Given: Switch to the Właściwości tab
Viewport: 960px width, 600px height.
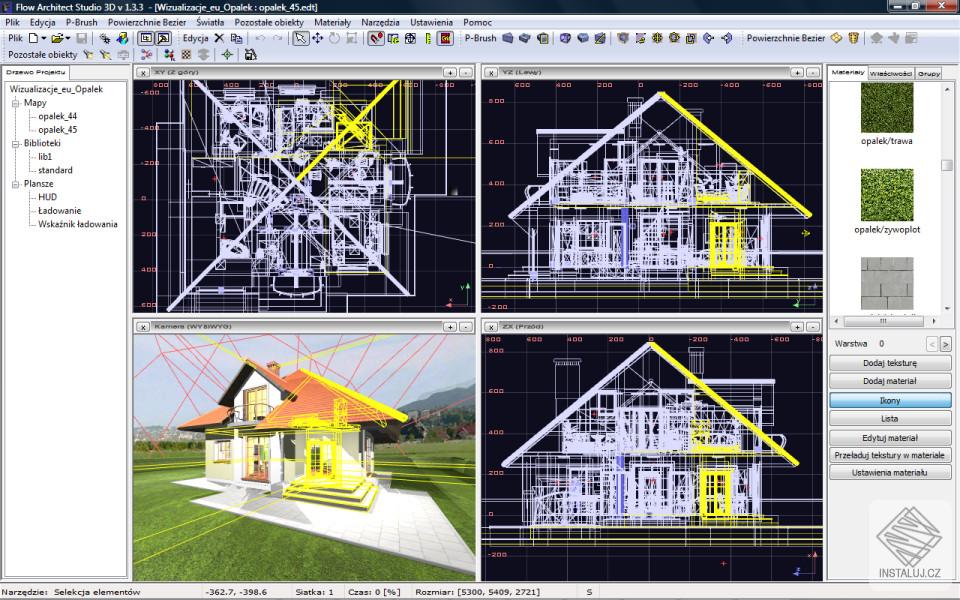Looking at the screenshot, I should (893, 71).
